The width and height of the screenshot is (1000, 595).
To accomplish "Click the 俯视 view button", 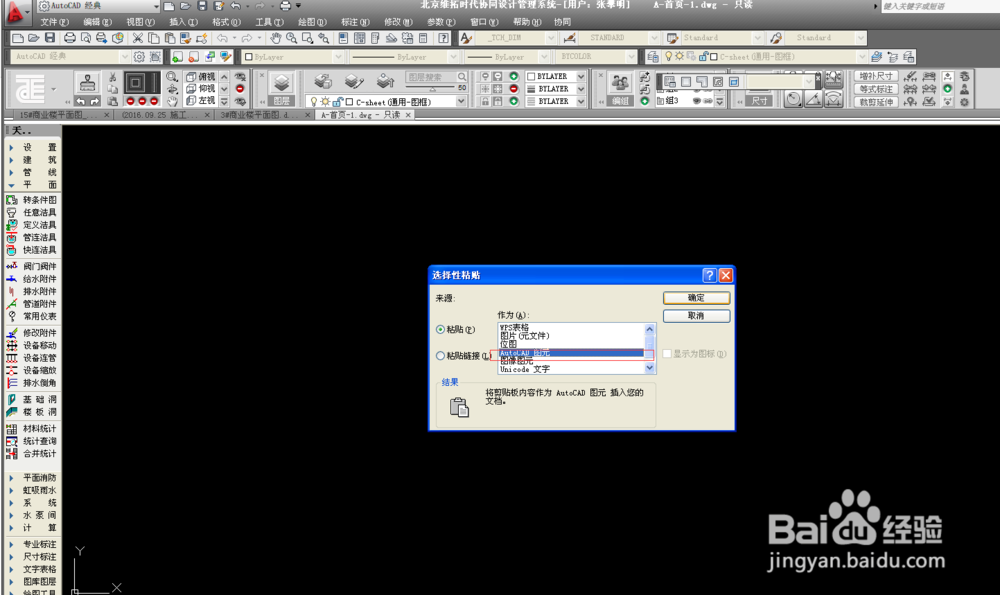I will point(201,77).
